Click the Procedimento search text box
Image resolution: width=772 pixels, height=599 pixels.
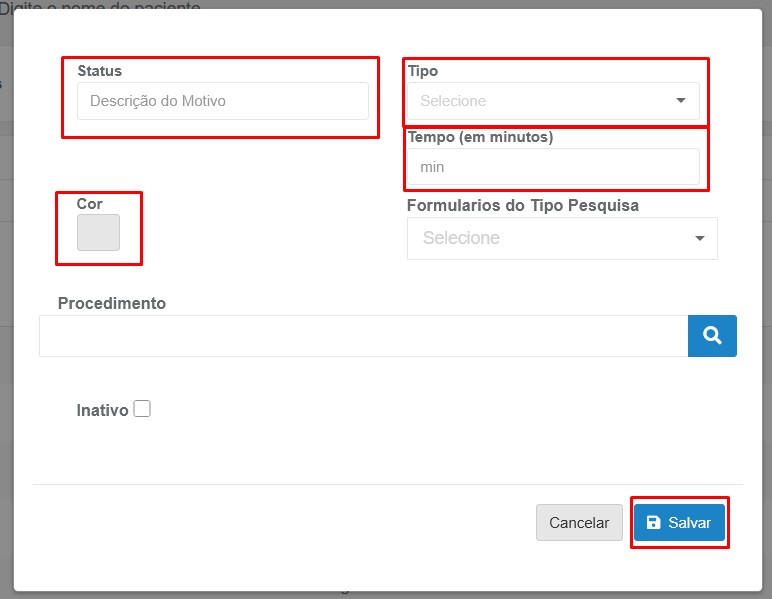[363, 336]
